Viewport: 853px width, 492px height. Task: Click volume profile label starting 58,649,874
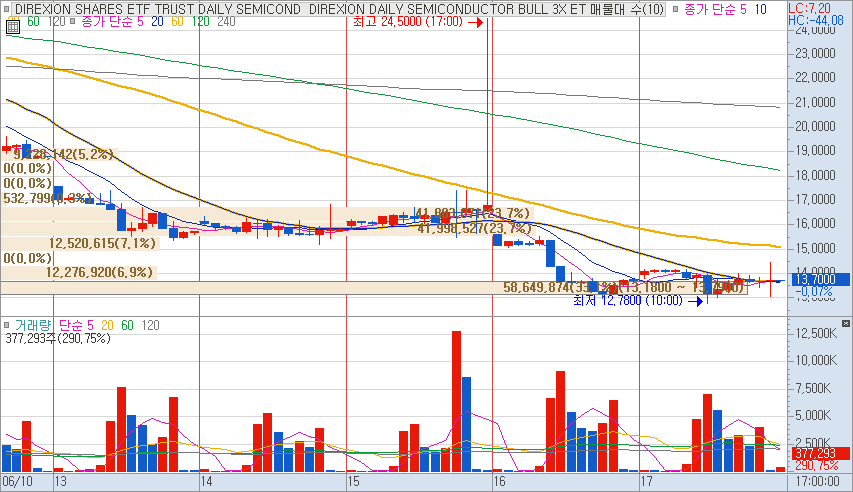[623, 287]
